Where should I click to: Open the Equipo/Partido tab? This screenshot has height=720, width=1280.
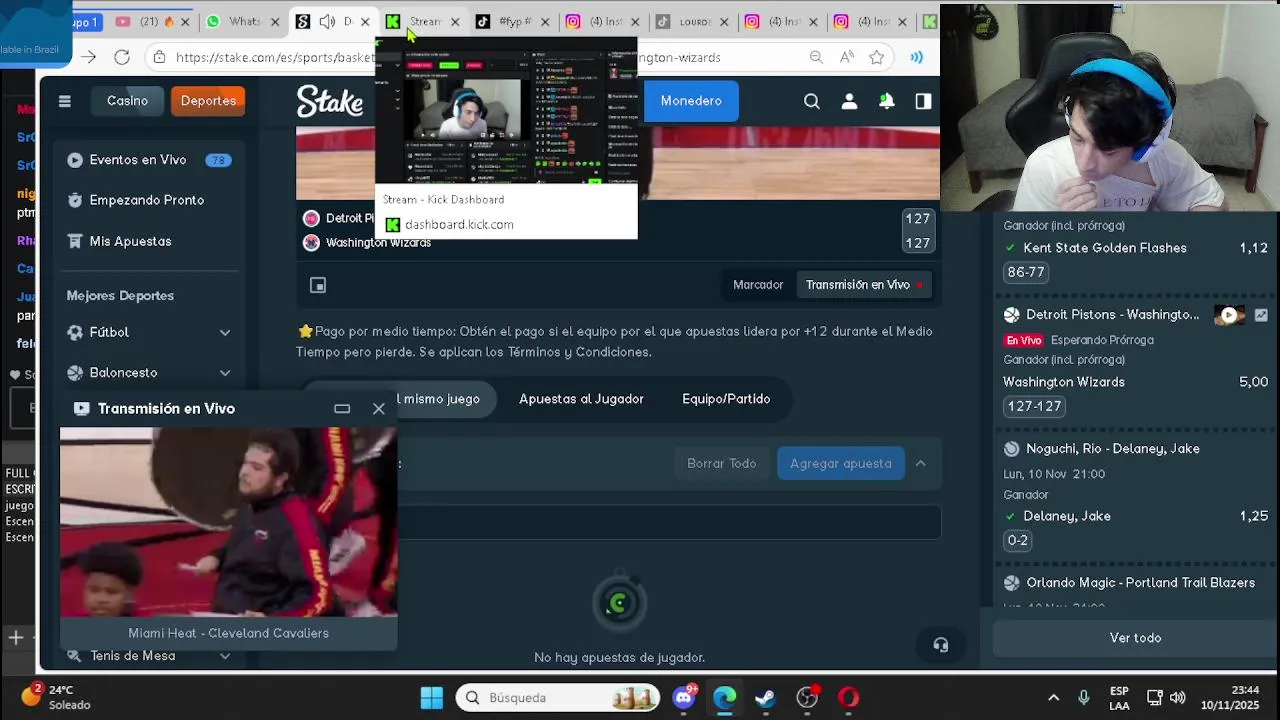726,399
